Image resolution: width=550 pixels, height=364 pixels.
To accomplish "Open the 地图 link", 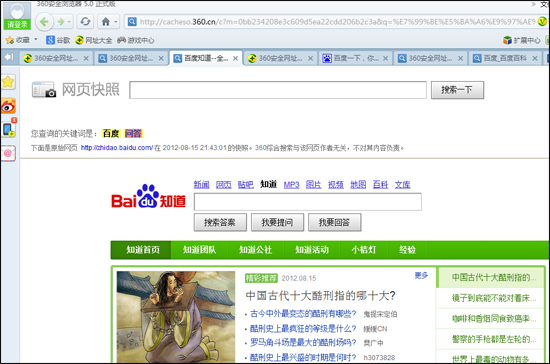I will click(x=358, y=184).
